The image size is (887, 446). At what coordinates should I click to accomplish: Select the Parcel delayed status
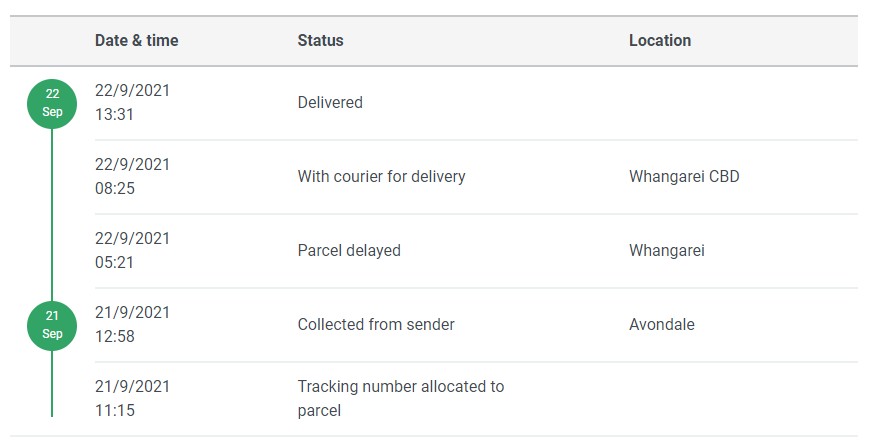[x=349, y=251]
